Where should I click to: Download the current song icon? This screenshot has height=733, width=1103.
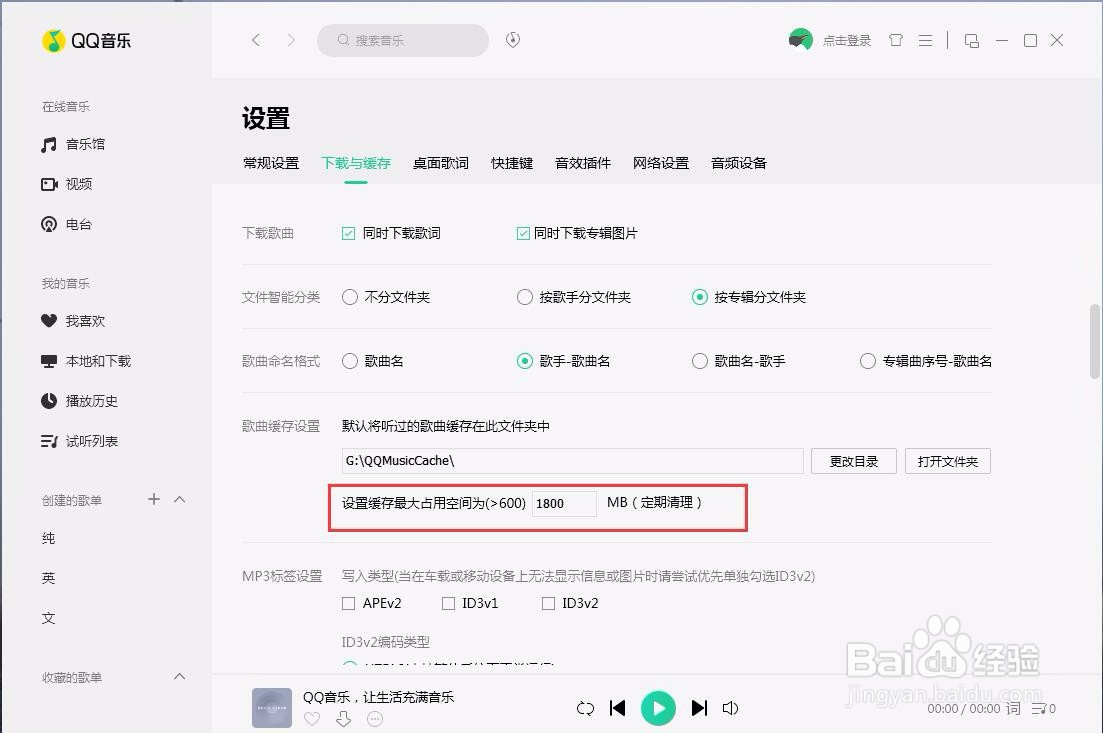pyautogui.click(x=343, y=719)
